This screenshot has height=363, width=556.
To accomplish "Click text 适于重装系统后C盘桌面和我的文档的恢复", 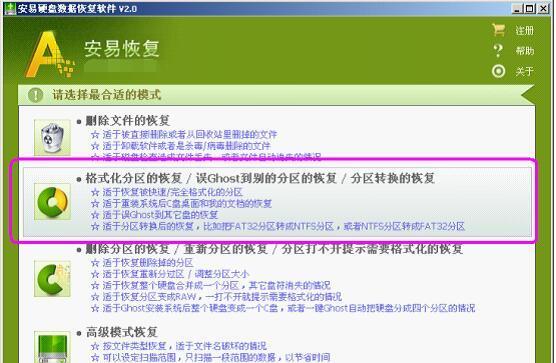I will coord(188,203).
